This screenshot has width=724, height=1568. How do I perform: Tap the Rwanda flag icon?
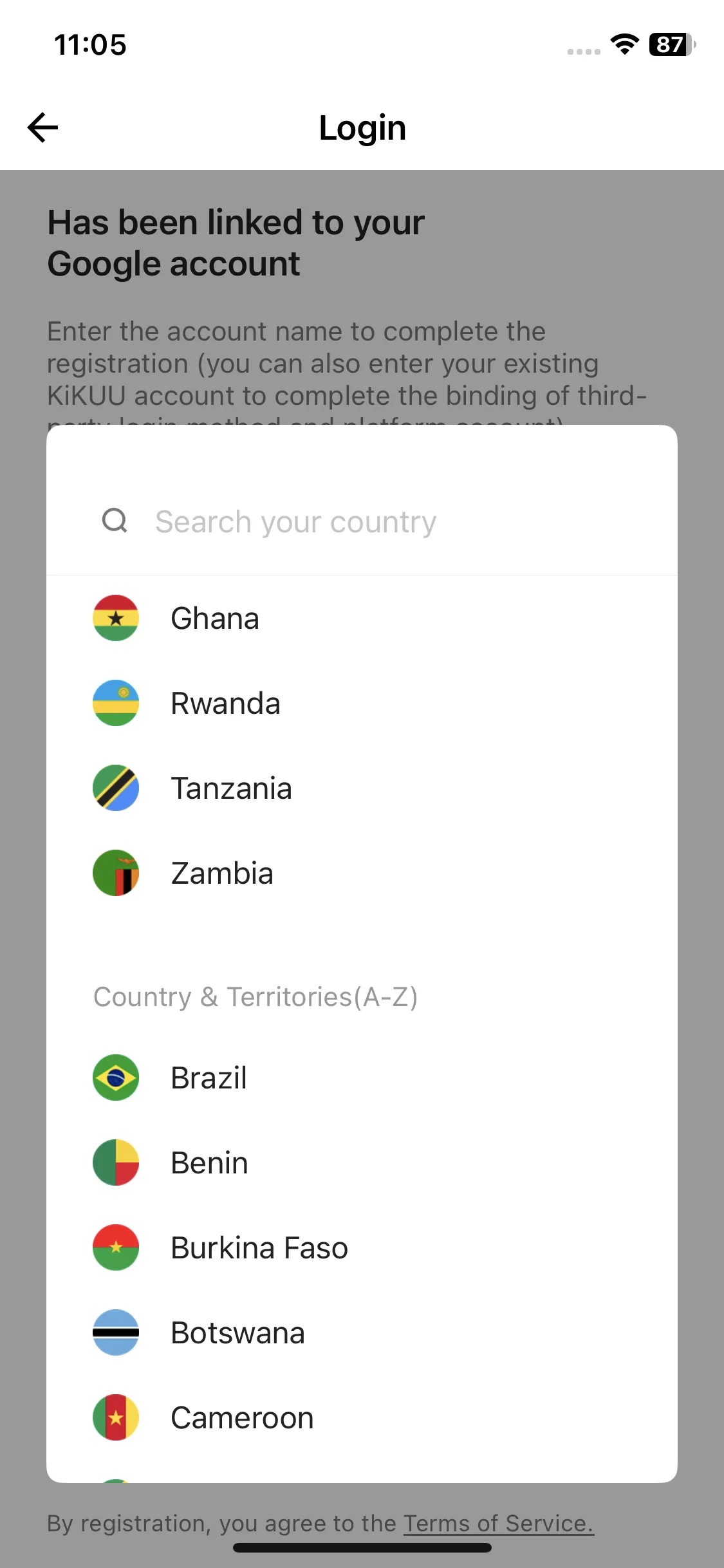pyautogui.click(x=116, y=703)
